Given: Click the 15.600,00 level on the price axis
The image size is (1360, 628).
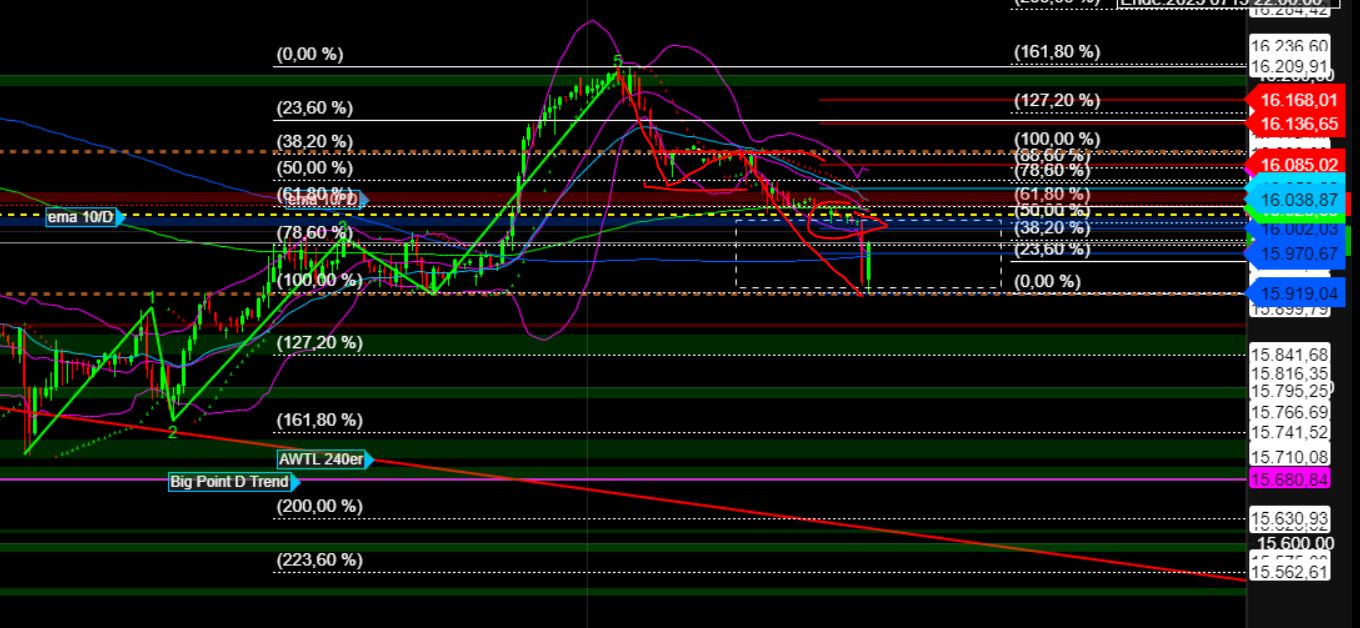Looking at the screenshot, I should pyautogui.click(x=1296, y=543).
